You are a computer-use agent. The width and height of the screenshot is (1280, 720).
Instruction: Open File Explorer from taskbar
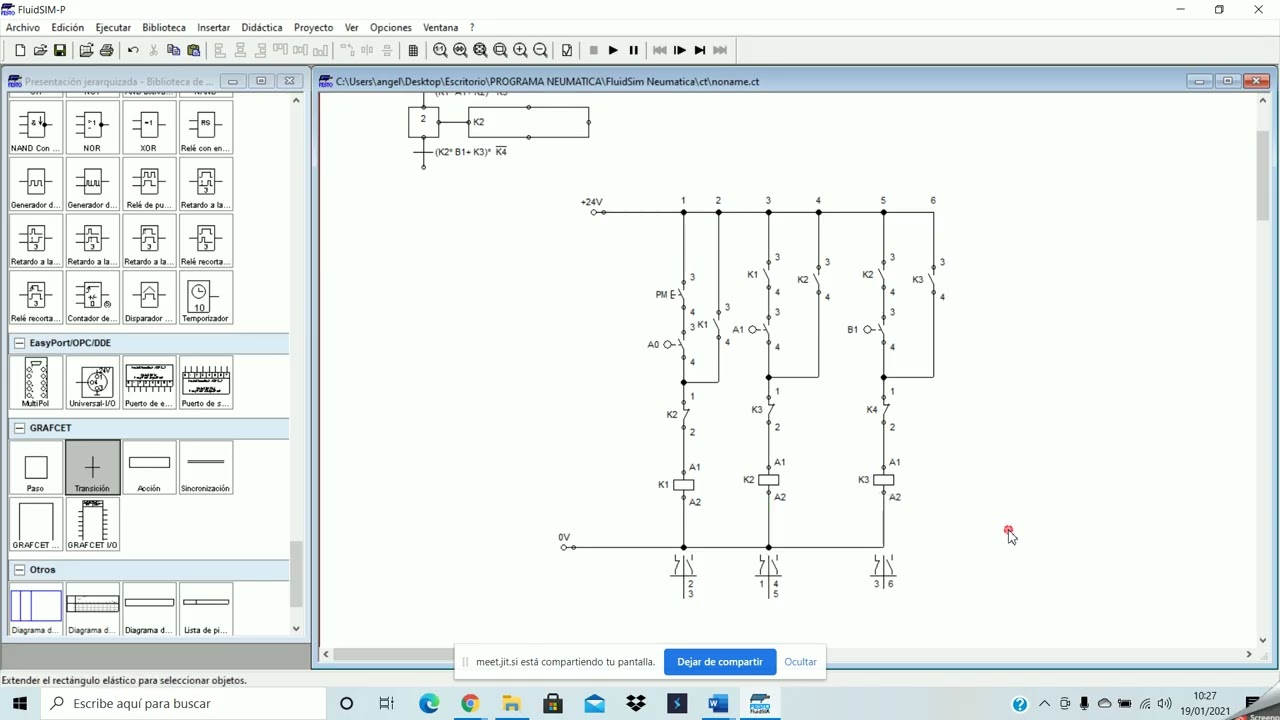(511, 704)
